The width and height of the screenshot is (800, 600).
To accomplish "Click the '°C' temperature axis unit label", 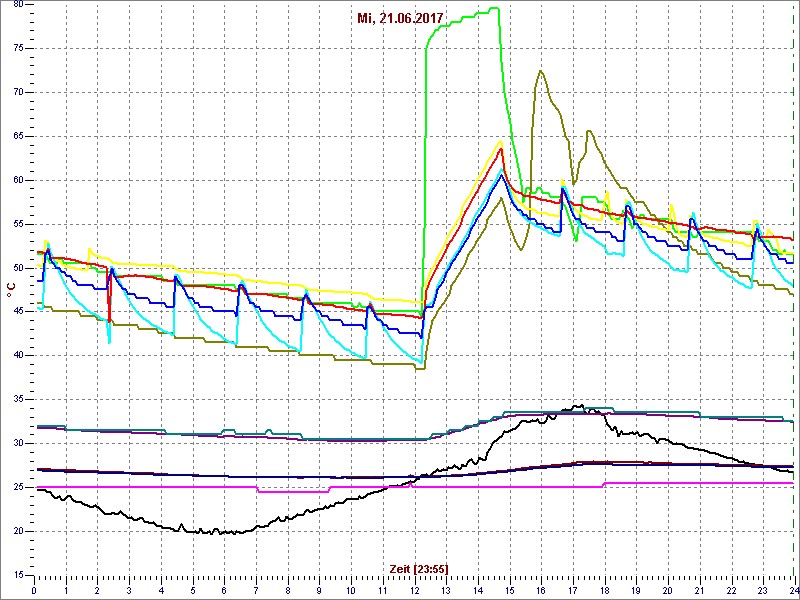I will click(11, 289).
